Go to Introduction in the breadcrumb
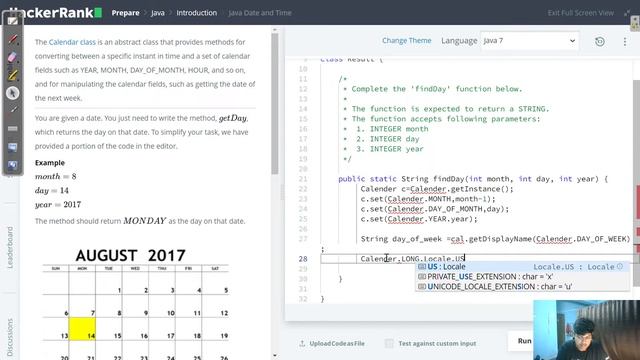 (x=197, y=13)
